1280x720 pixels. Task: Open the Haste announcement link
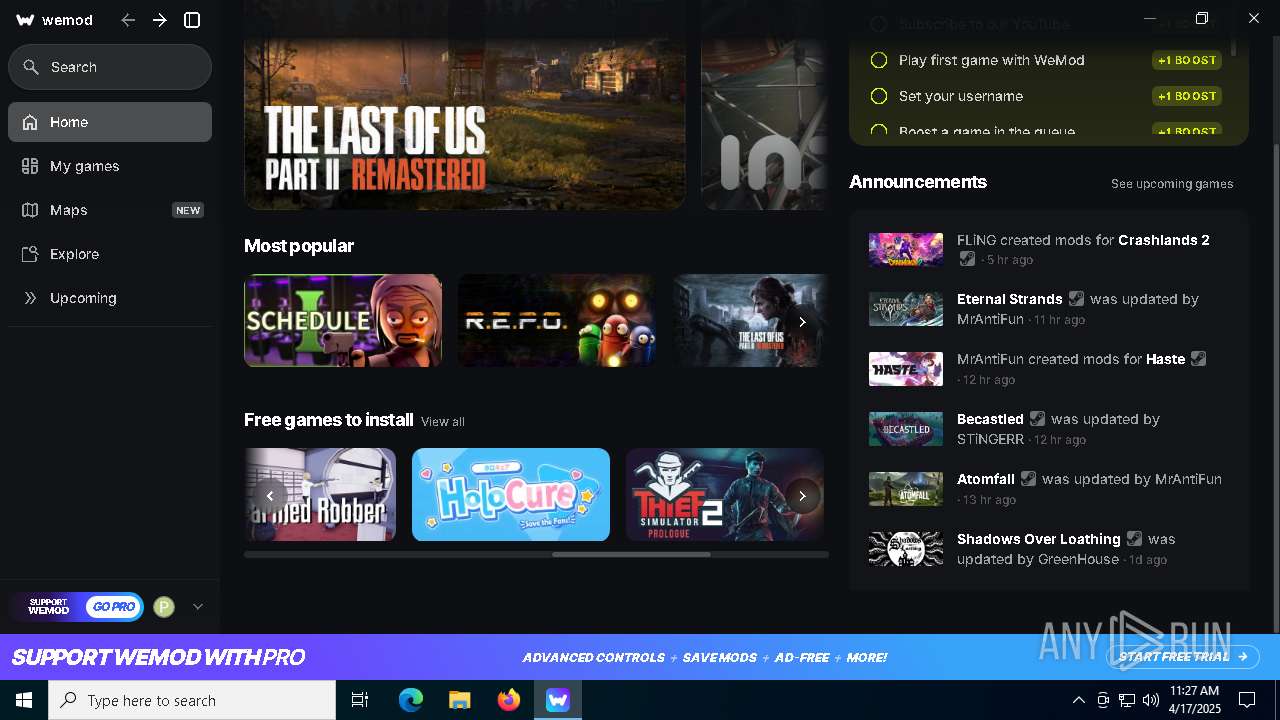click(x=1166, y=359)
